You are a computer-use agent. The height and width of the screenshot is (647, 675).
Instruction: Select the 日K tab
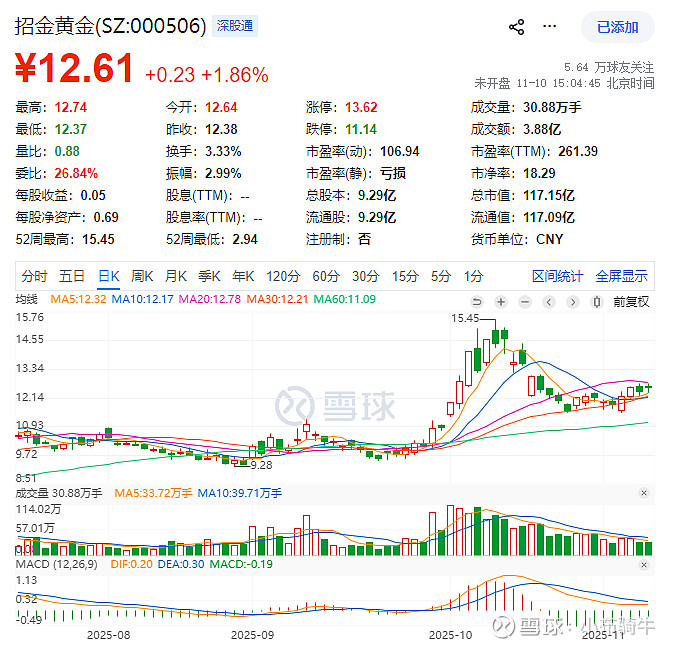point(108,276)
